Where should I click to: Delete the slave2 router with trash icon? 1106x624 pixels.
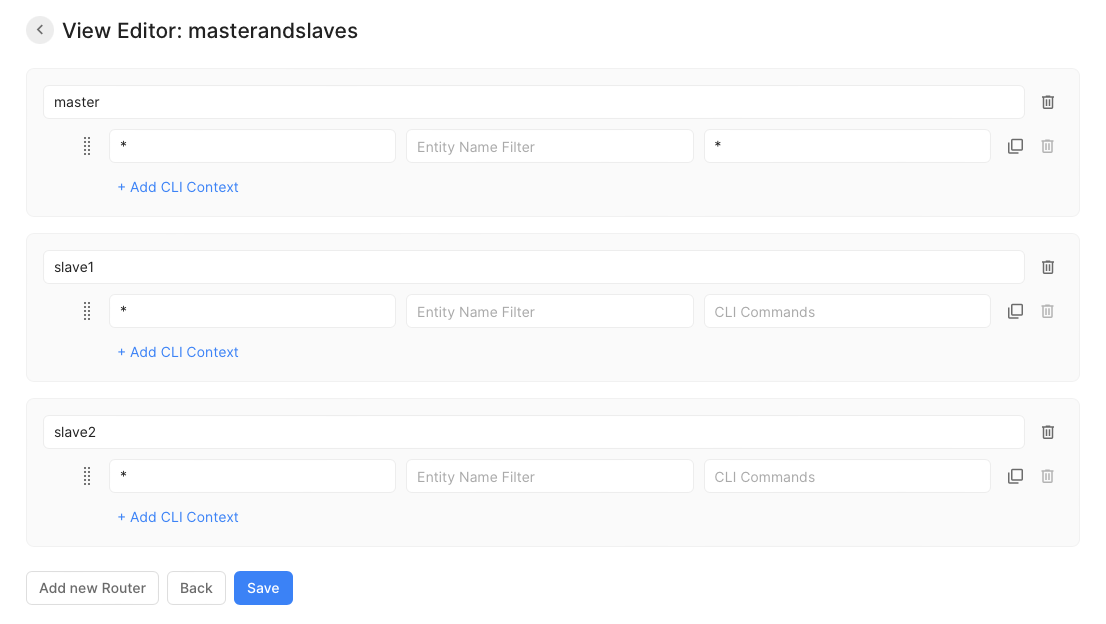1048,432
